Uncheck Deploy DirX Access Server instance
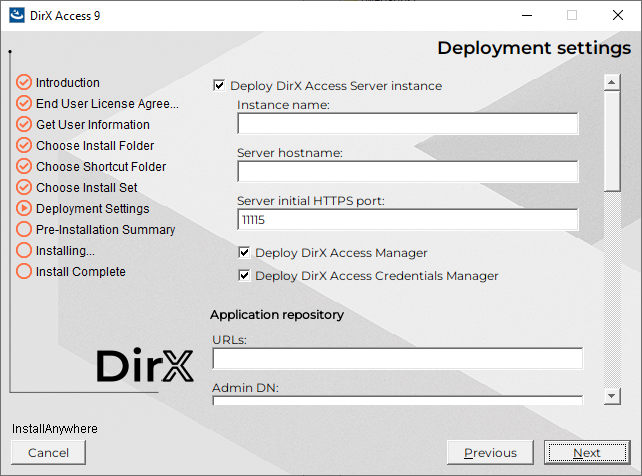Screen dimensions: 642x476 (220, 86)
